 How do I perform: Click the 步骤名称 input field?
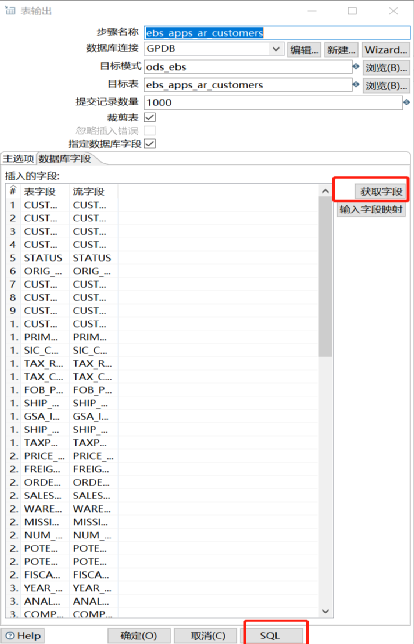coord(277,33)
